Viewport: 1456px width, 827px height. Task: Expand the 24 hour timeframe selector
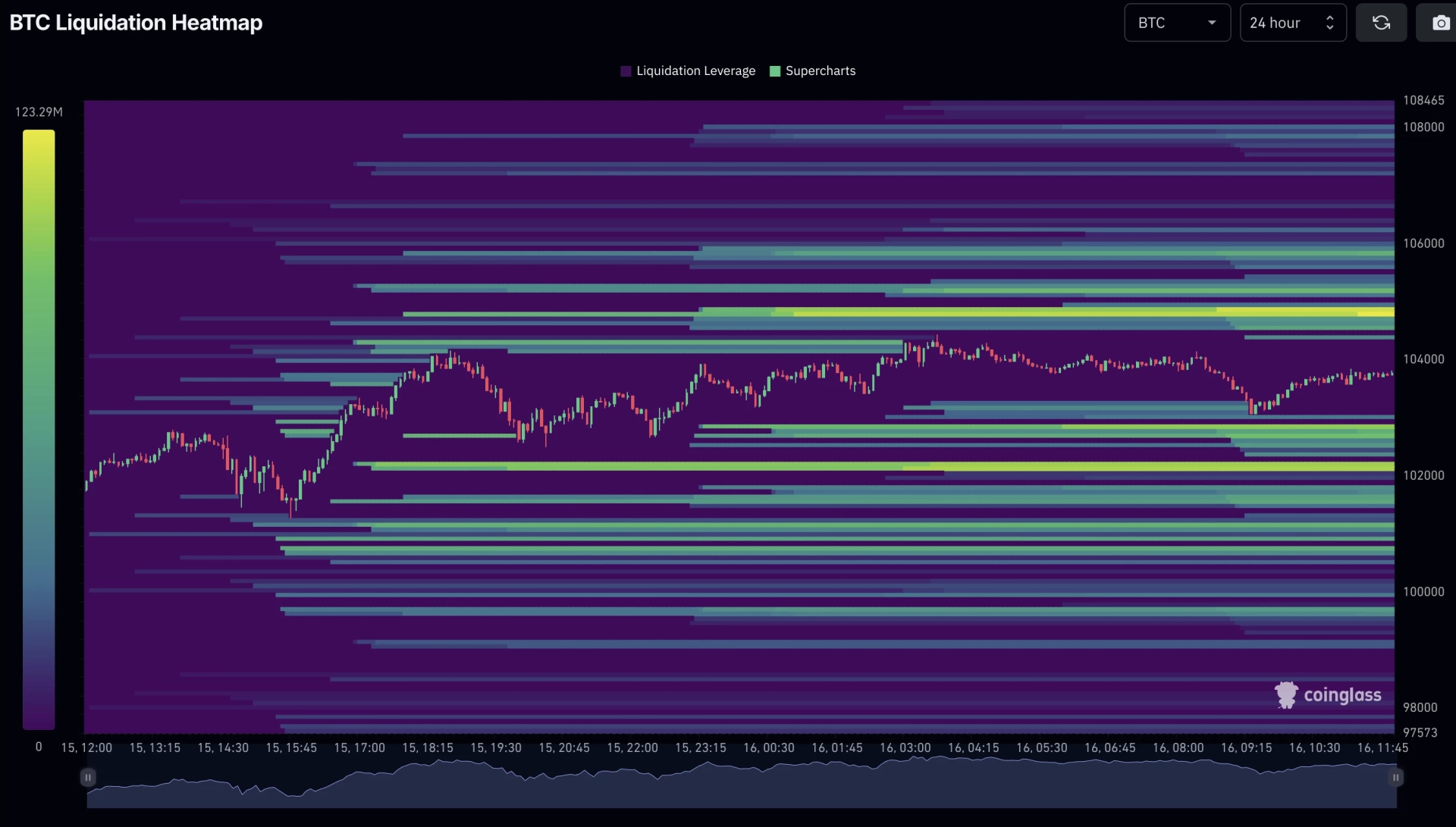tap(1293, 23)
